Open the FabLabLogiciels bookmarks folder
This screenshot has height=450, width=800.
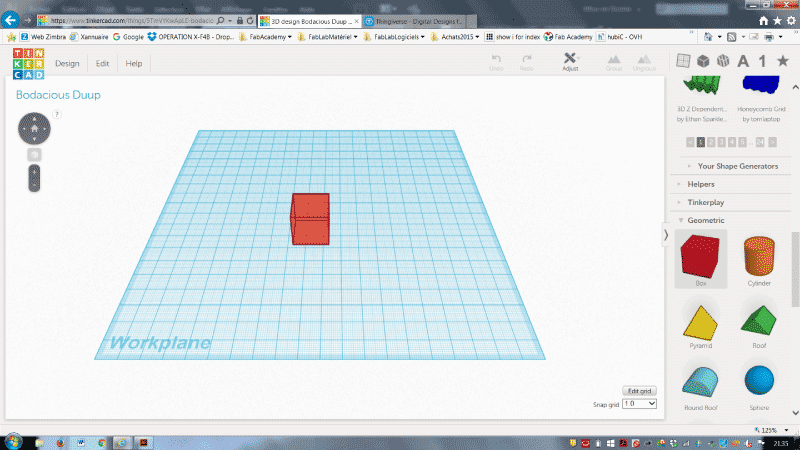click(x=394, y=37)
